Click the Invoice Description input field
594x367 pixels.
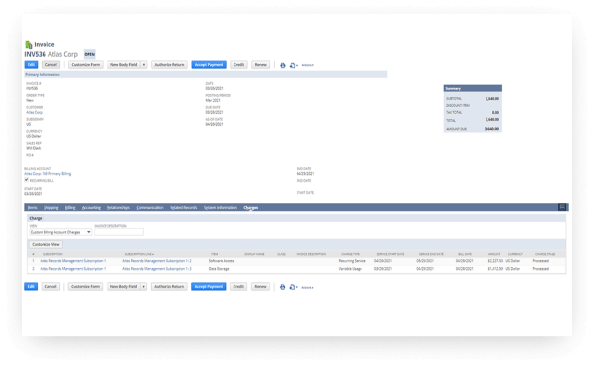pos(119,232)
